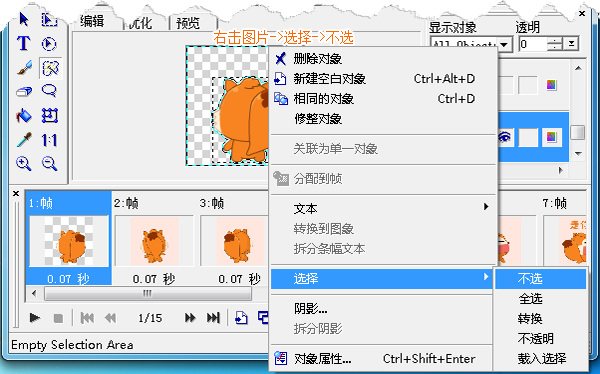Click object panel scroll right arrow
The height and width of the screenshot is (374, 600).
[561, 170]
